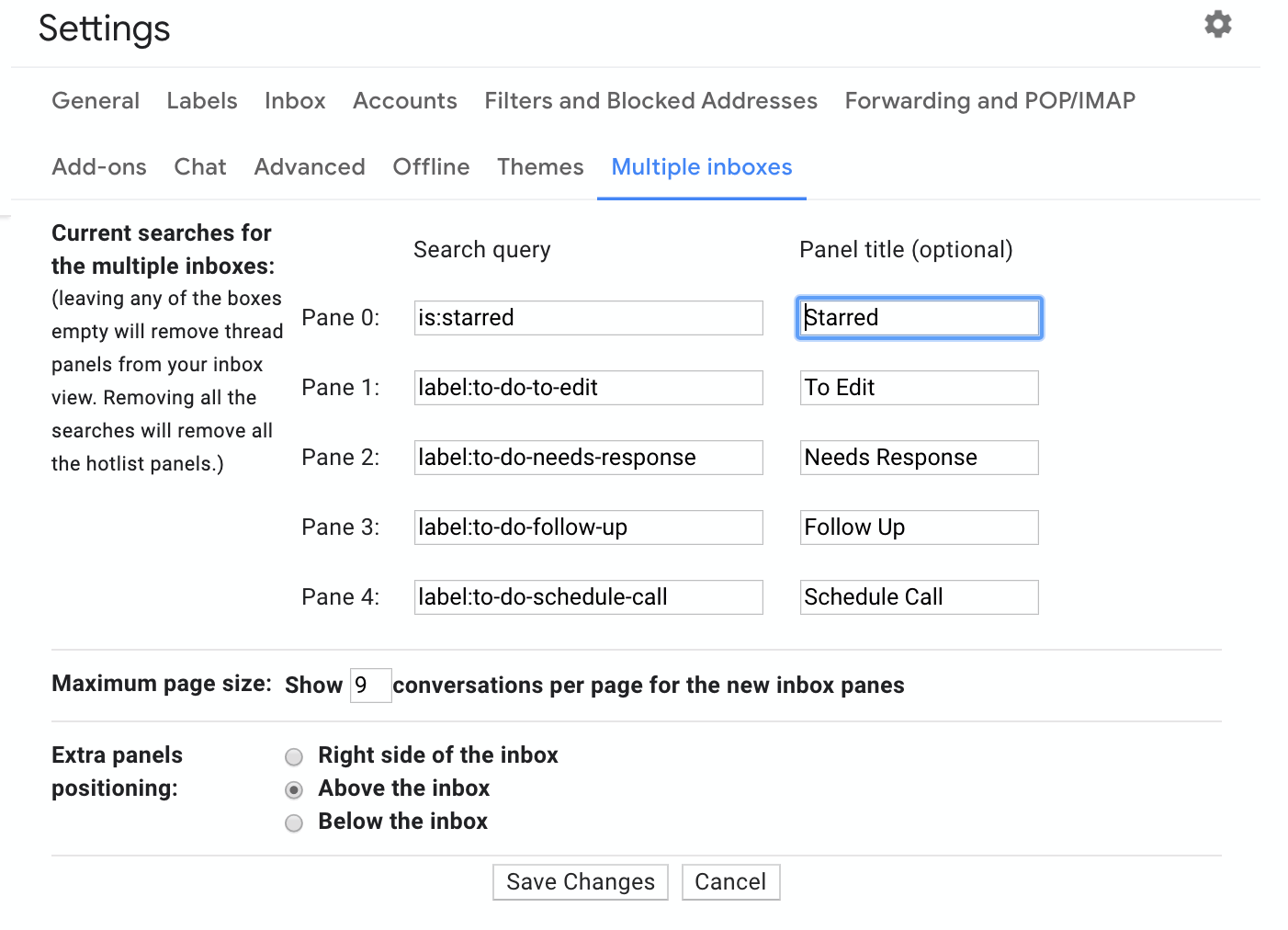The width and height of the screenshot is (1288, 930).
Task: Choose Below the inbox positioning
Action: coord(294,823)
